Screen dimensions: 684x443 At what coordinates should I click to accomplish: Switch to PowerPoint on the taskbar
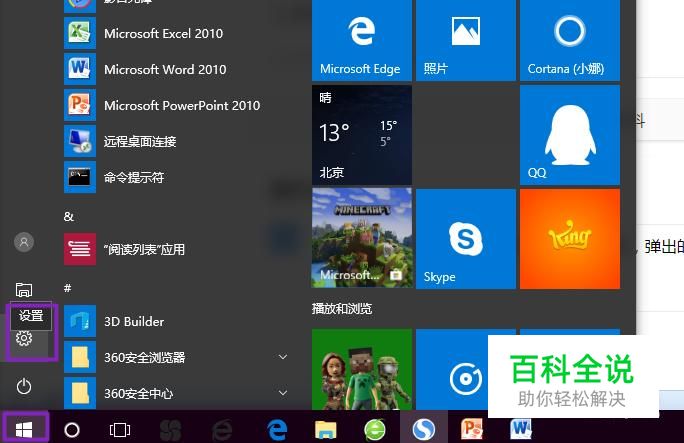(472, 430)
